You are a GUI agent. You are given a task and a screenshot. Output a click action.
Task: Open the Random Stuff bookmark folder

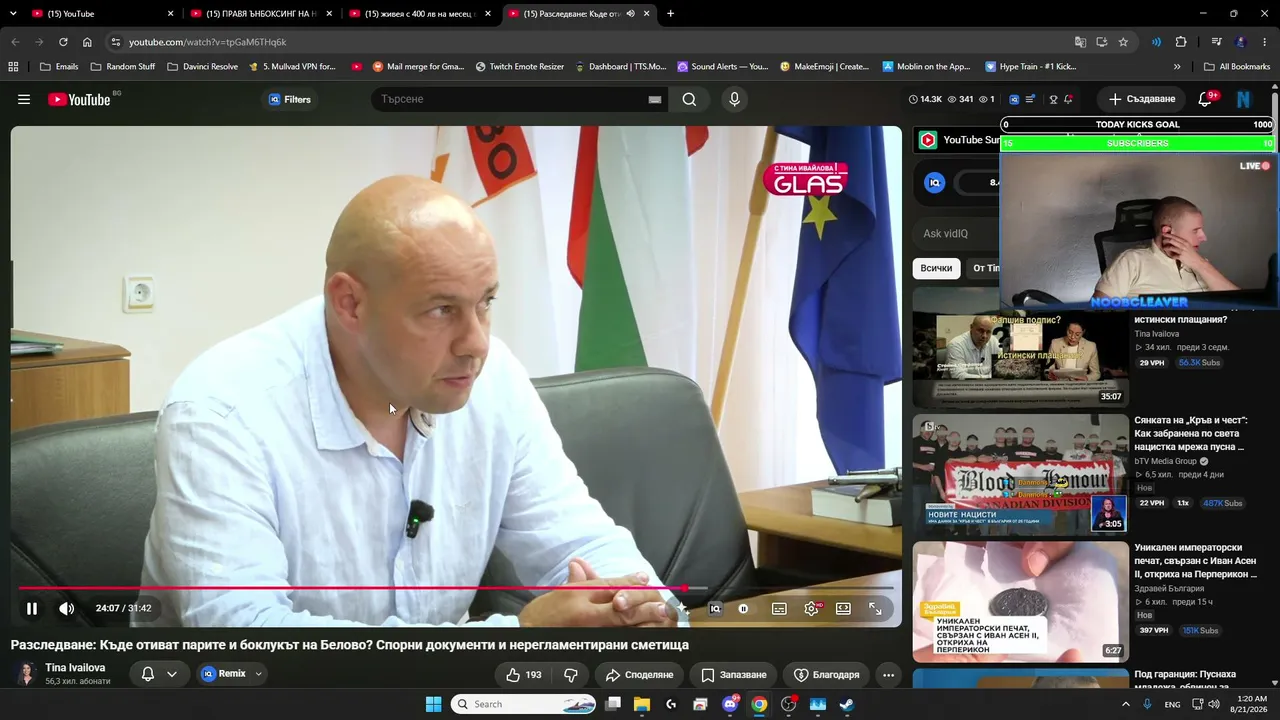[123, 67]
